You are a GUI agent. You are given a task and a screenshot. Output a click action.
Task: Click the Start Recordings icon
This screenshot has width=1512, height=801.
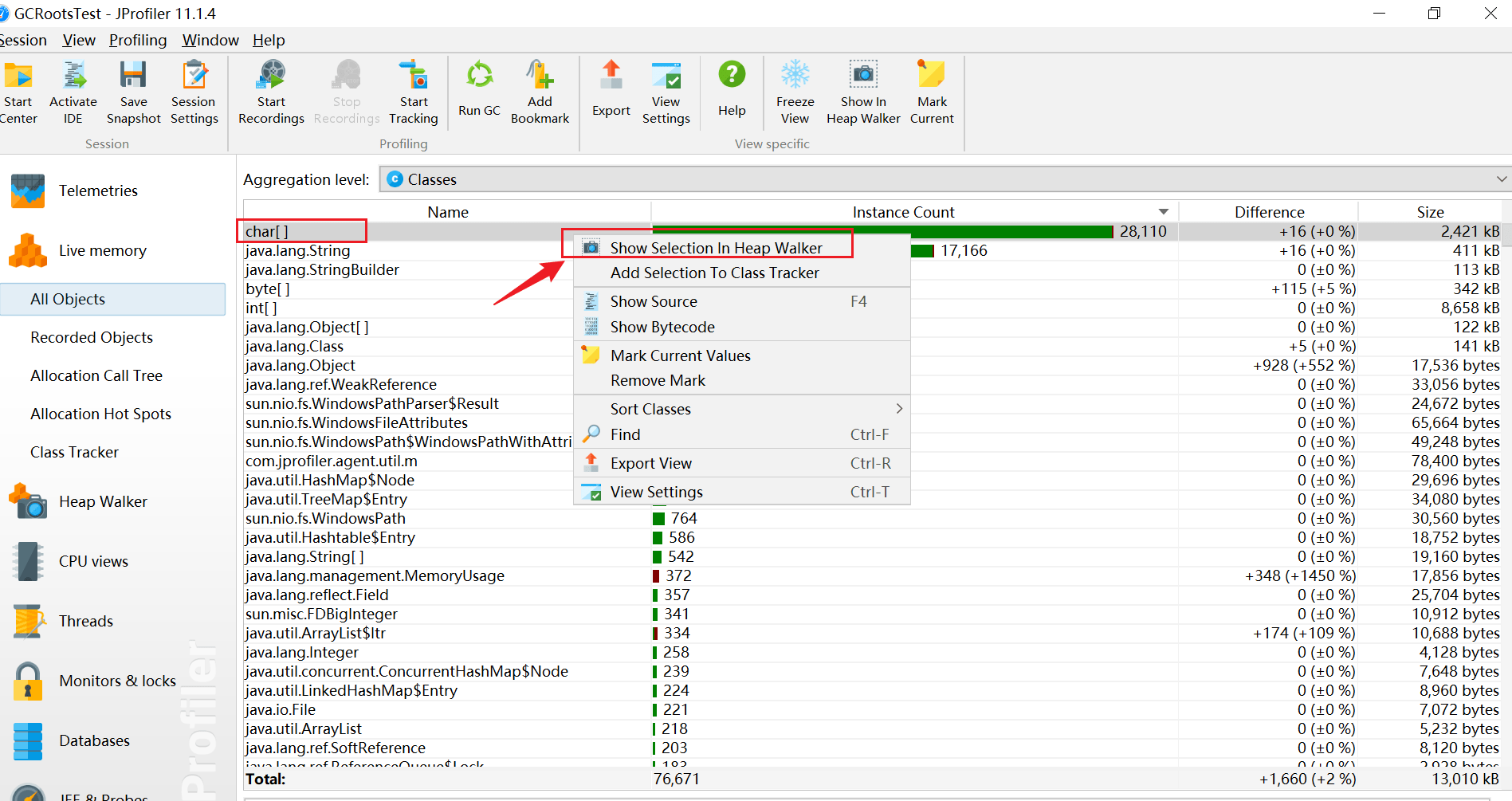[x=271, y=77]
